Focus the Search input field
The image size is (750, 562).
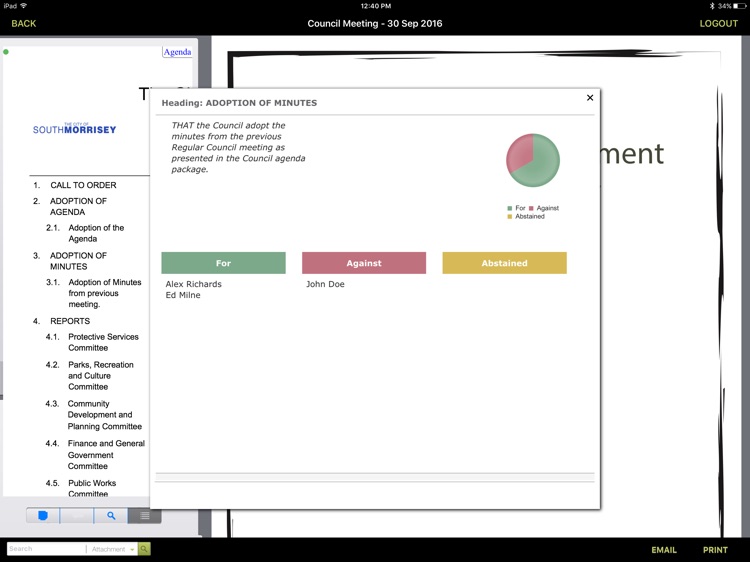[x=46, y=549]
